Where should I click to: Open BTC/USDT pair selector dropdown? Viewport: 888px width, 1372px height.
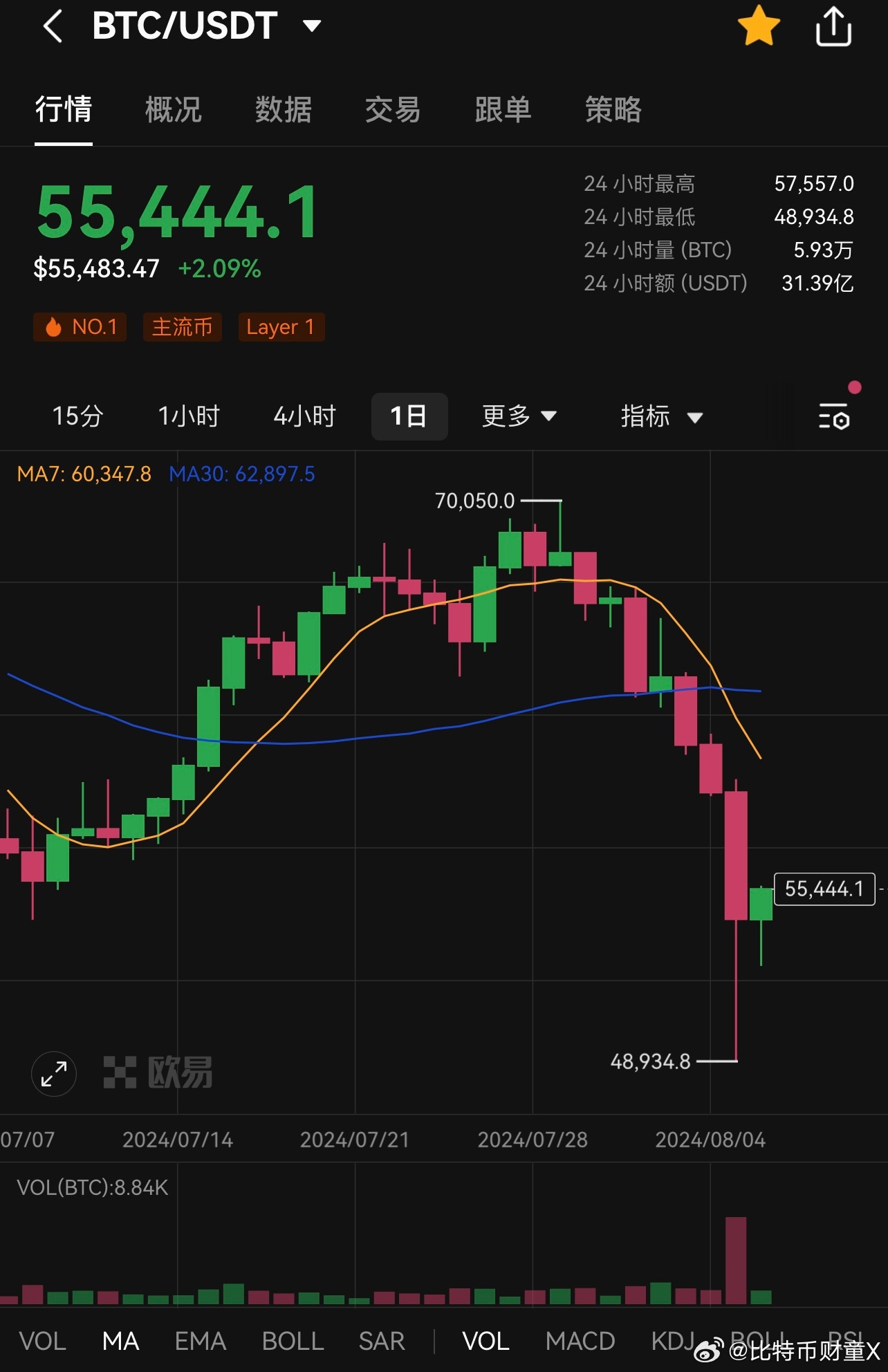pyautogui.click(x=206, y=26)
